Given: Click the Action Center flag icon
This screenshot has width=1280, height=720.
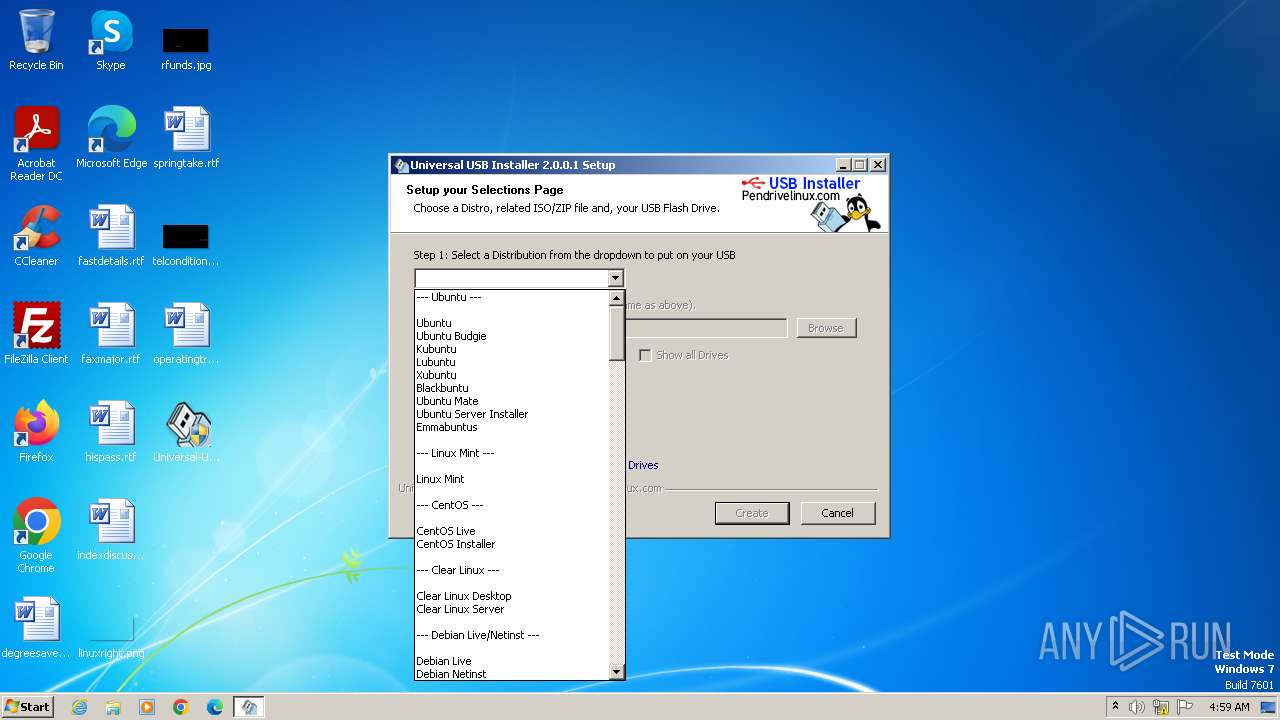Looking at the screenshot, I should click(1185, 707).
